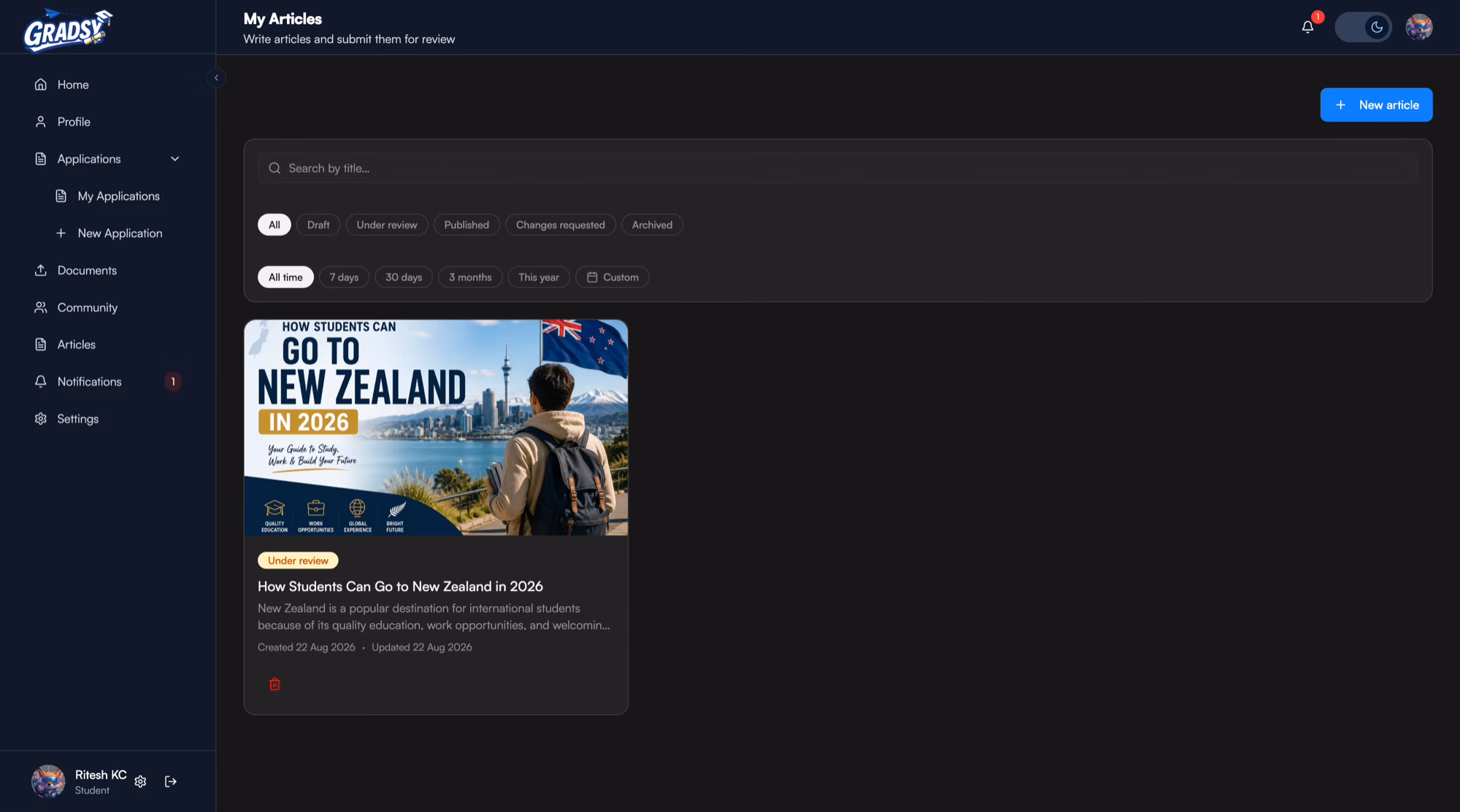Open article title How Students Can Go to New Zealand
Screen dimensions: 1460x812
(x=400, y=587)
